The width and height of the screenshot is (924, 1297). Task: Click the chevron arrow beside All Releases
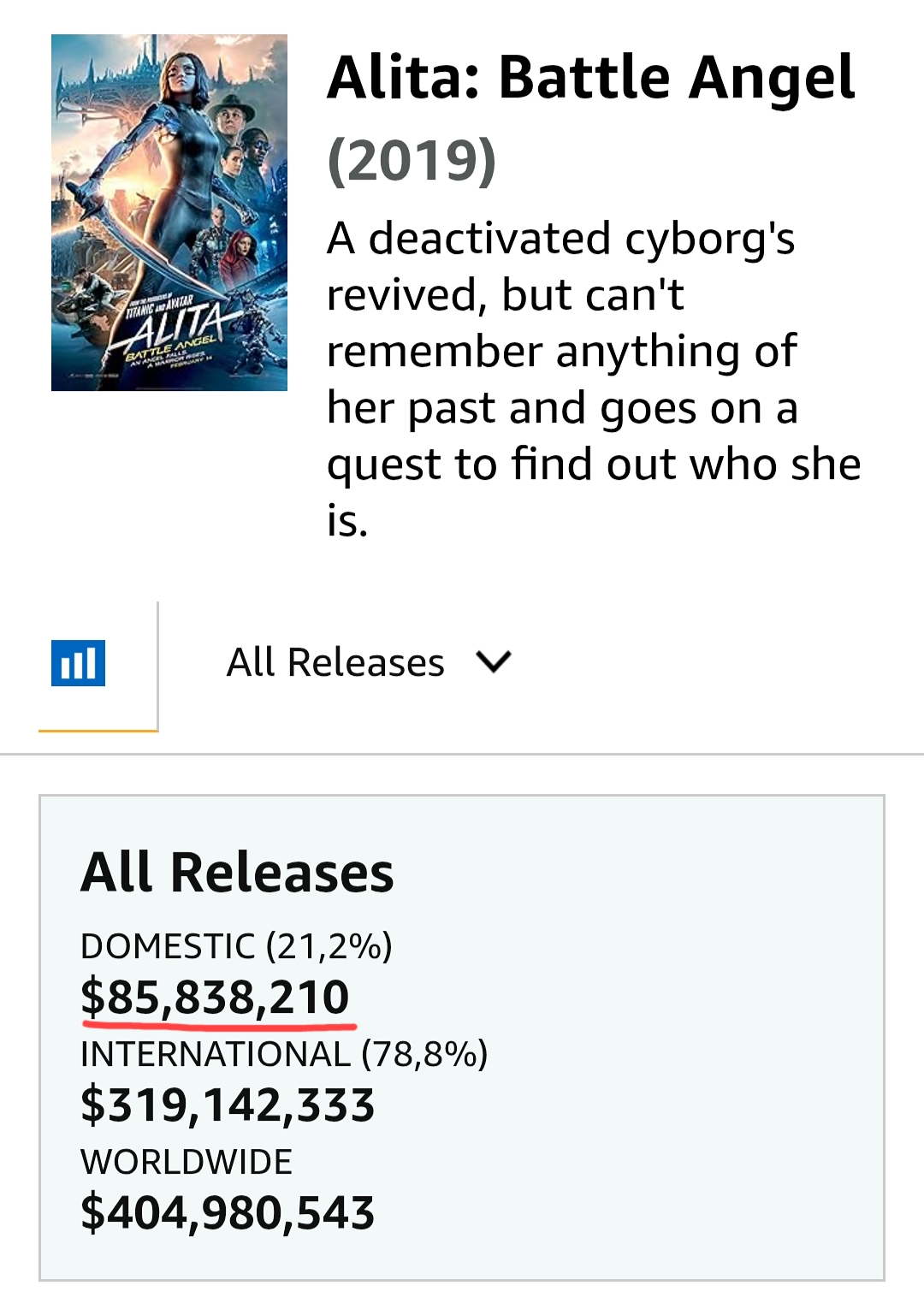click(x=494, y=662)
